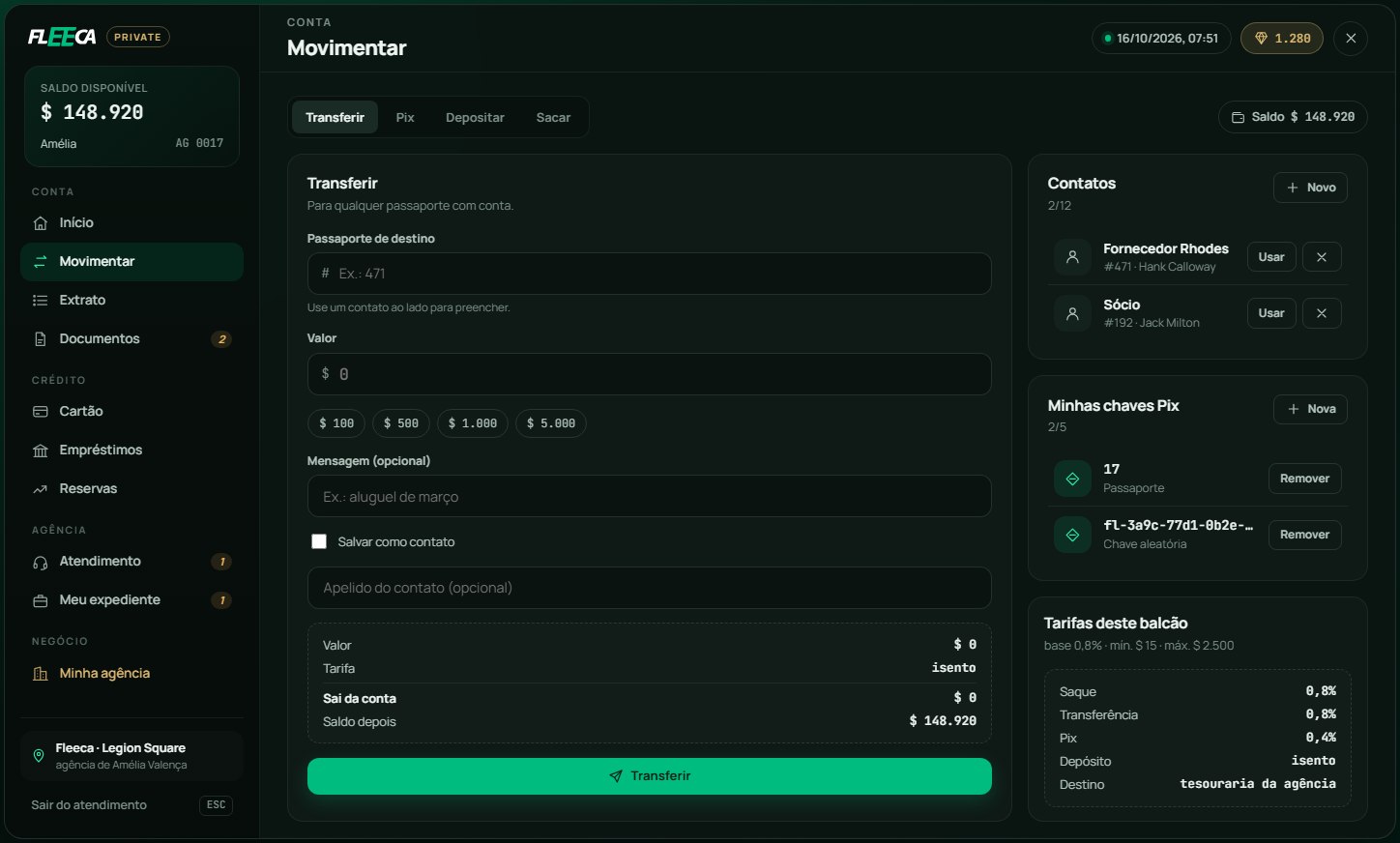The height and width of the screenshot is (843, 1400).
Task: Switch to the Depositar tab
Action: (x=475, y=117)
